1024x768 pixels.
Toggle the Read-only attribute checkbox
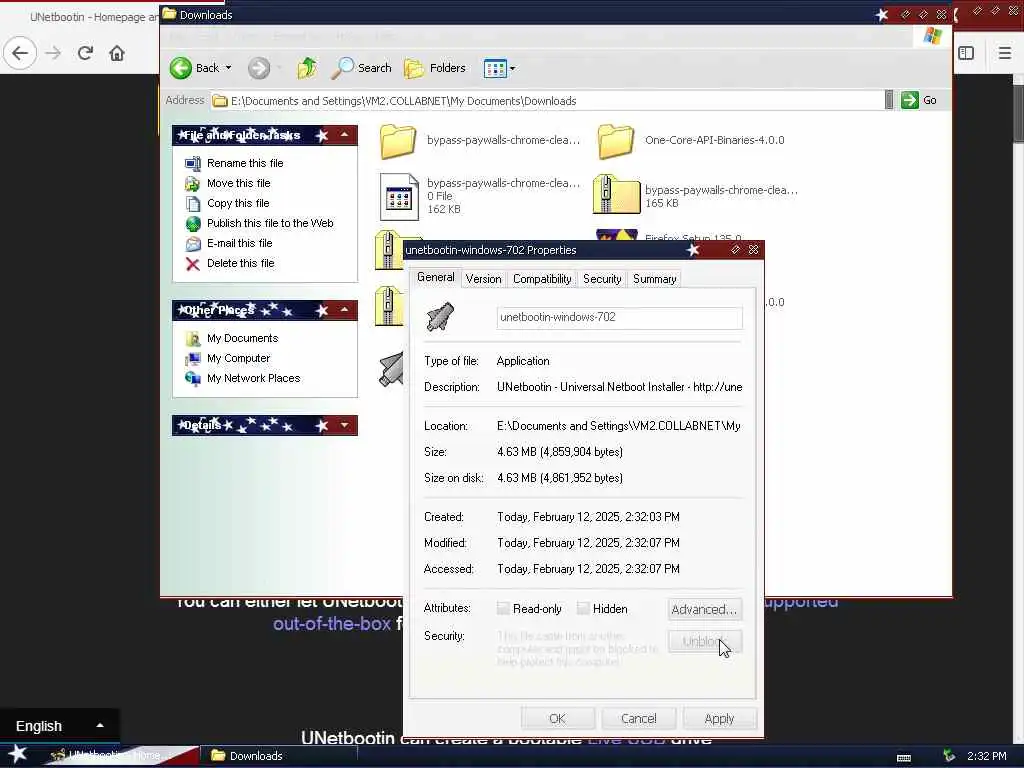(503, 609)
